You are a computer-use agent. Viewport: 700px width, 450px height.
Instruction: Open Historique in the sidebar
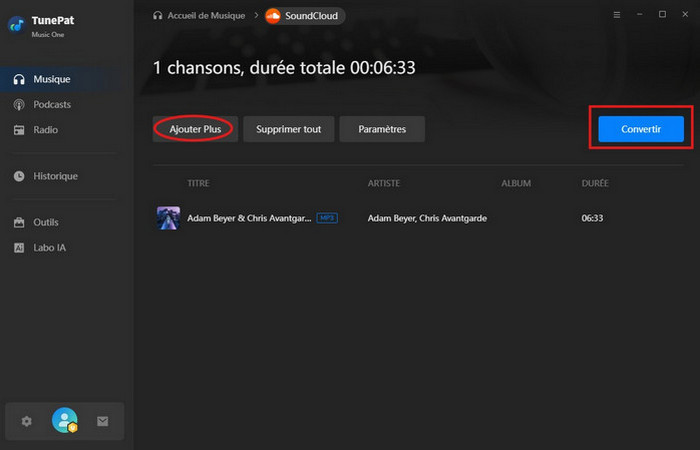click(55, 176)
